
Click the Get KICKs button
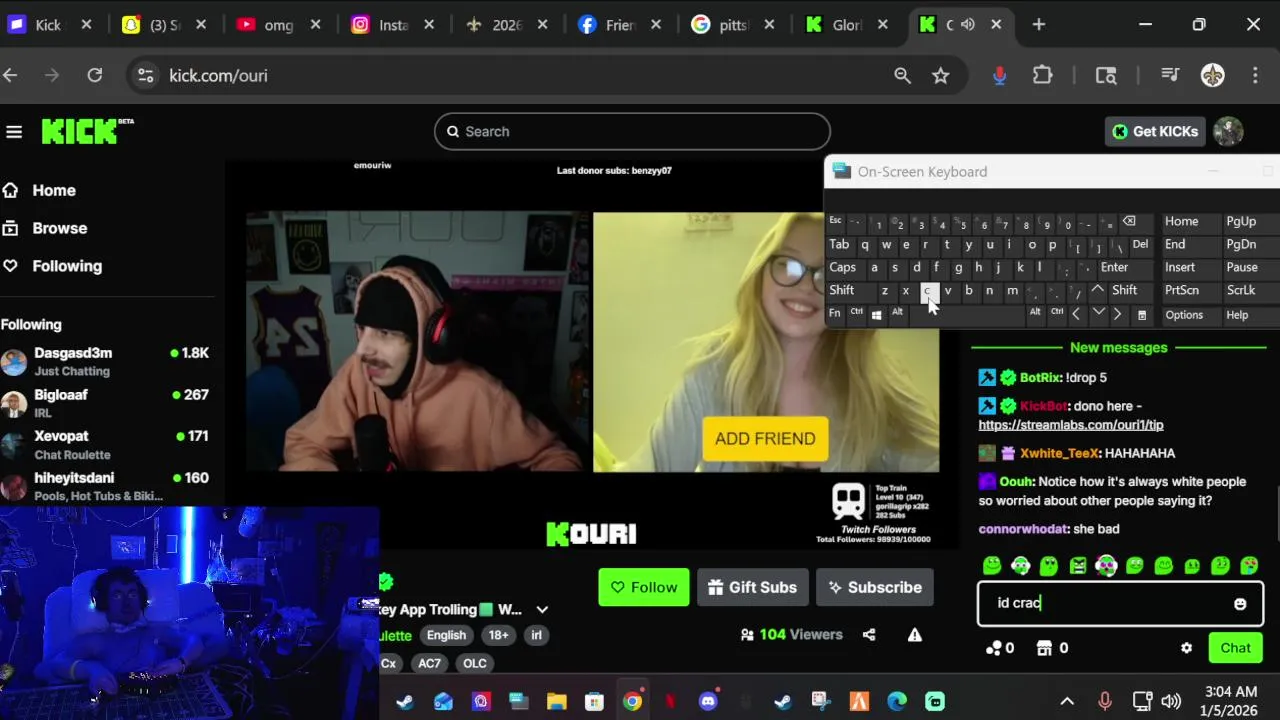[x=1155, y=131]
